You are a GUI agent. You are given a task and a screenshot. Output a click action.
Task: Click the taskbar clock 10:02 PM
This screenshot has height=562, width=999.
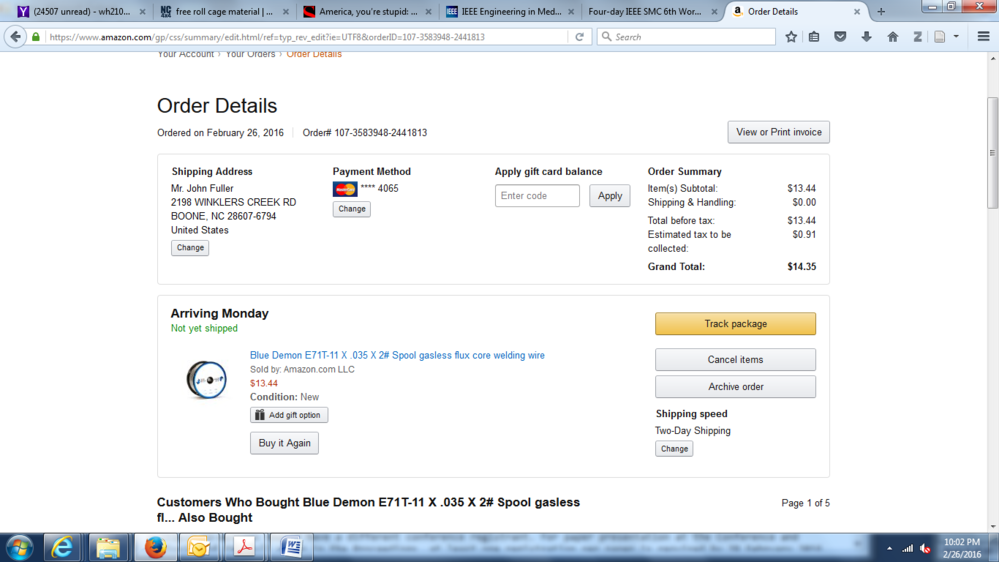point(961,542)
